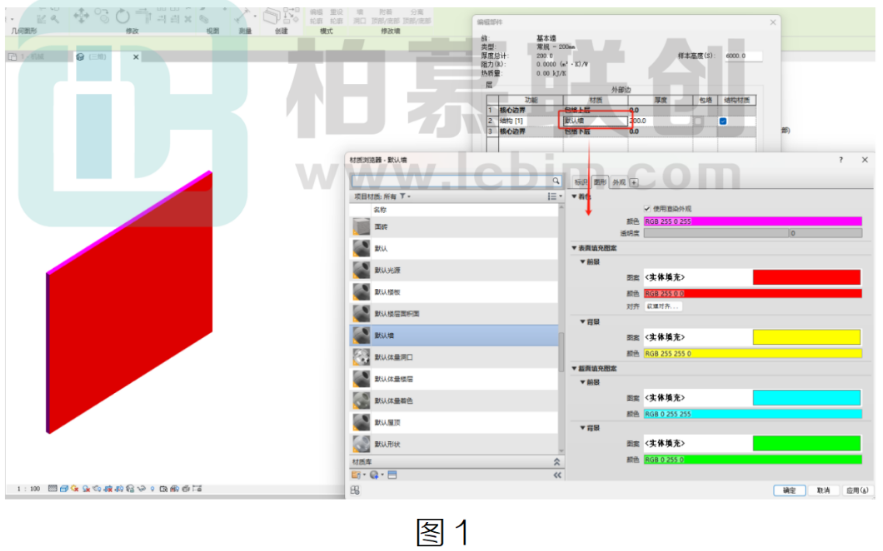Collapse 背景 under 截面填充图案

pos(583,428)
